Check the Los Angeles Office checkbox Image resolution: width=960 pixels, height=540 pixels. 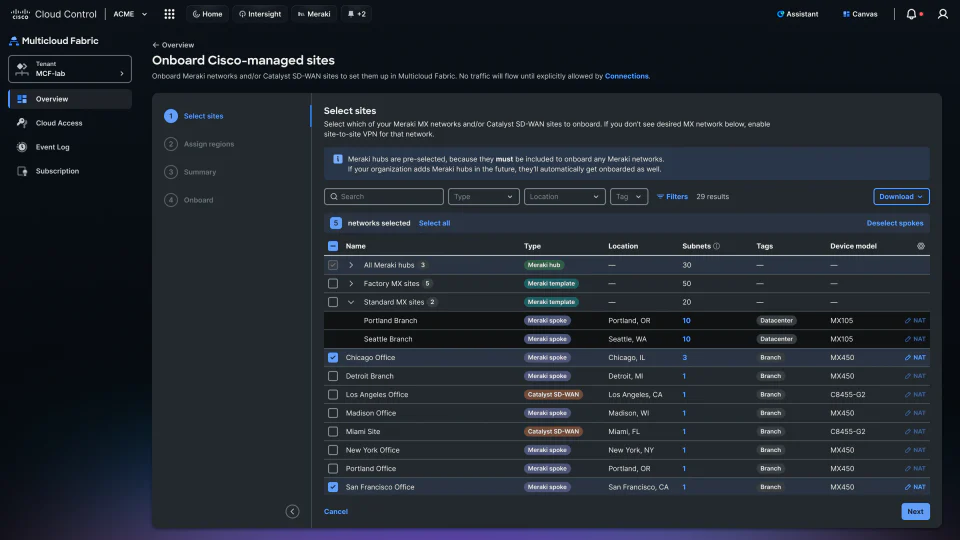[333, 395]
